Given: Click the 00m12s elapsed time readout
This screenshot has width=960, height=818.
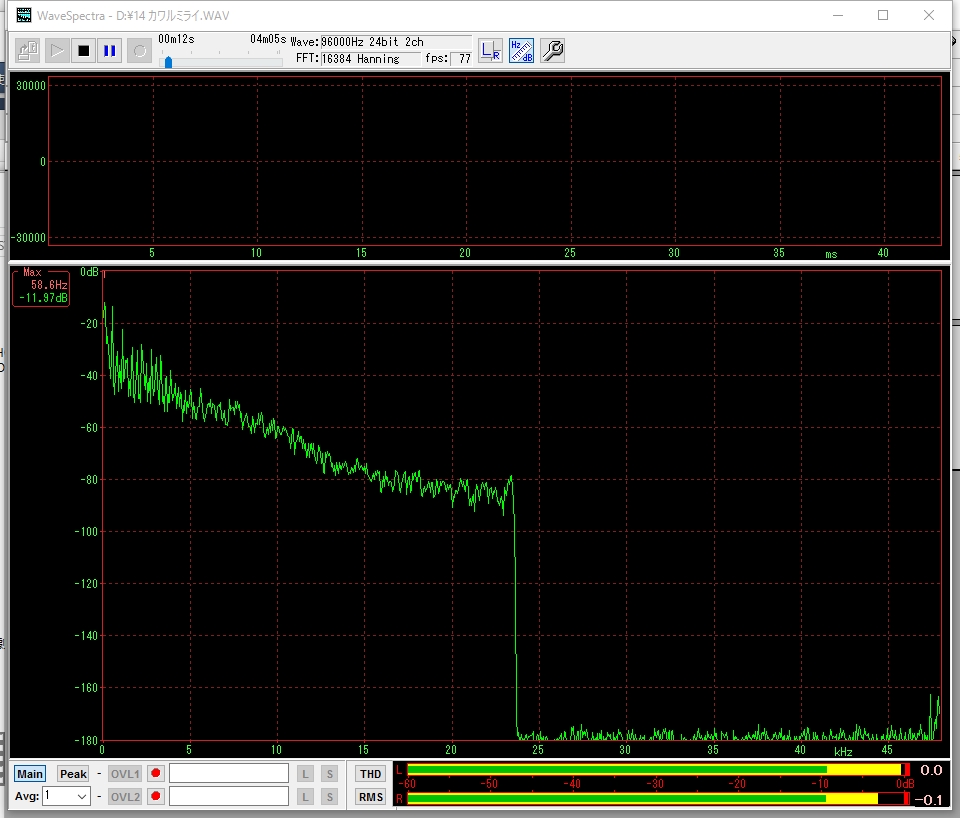Looking at the screenshot, I should (176, 39).
